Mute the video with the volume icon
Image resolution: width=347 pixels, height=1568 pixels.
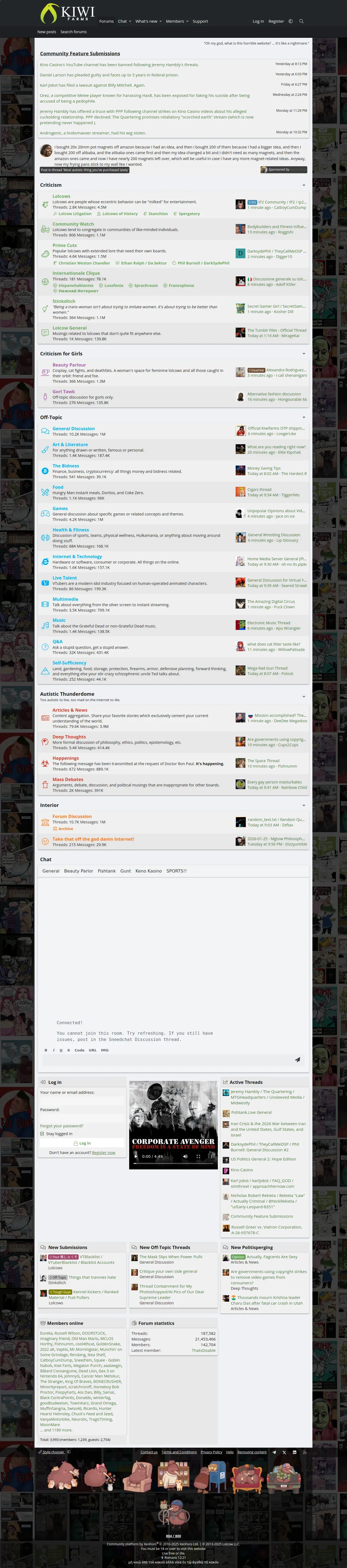tap(185, 1156)
